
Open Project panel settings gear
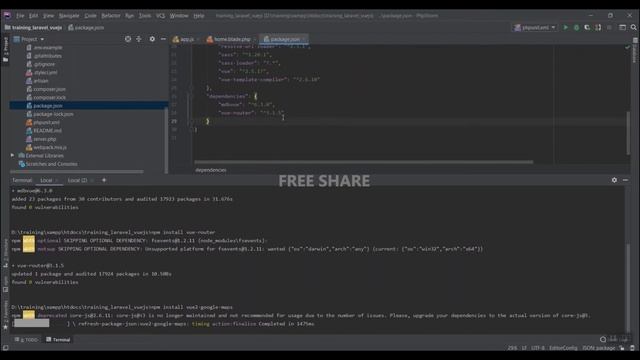point(152,39)
